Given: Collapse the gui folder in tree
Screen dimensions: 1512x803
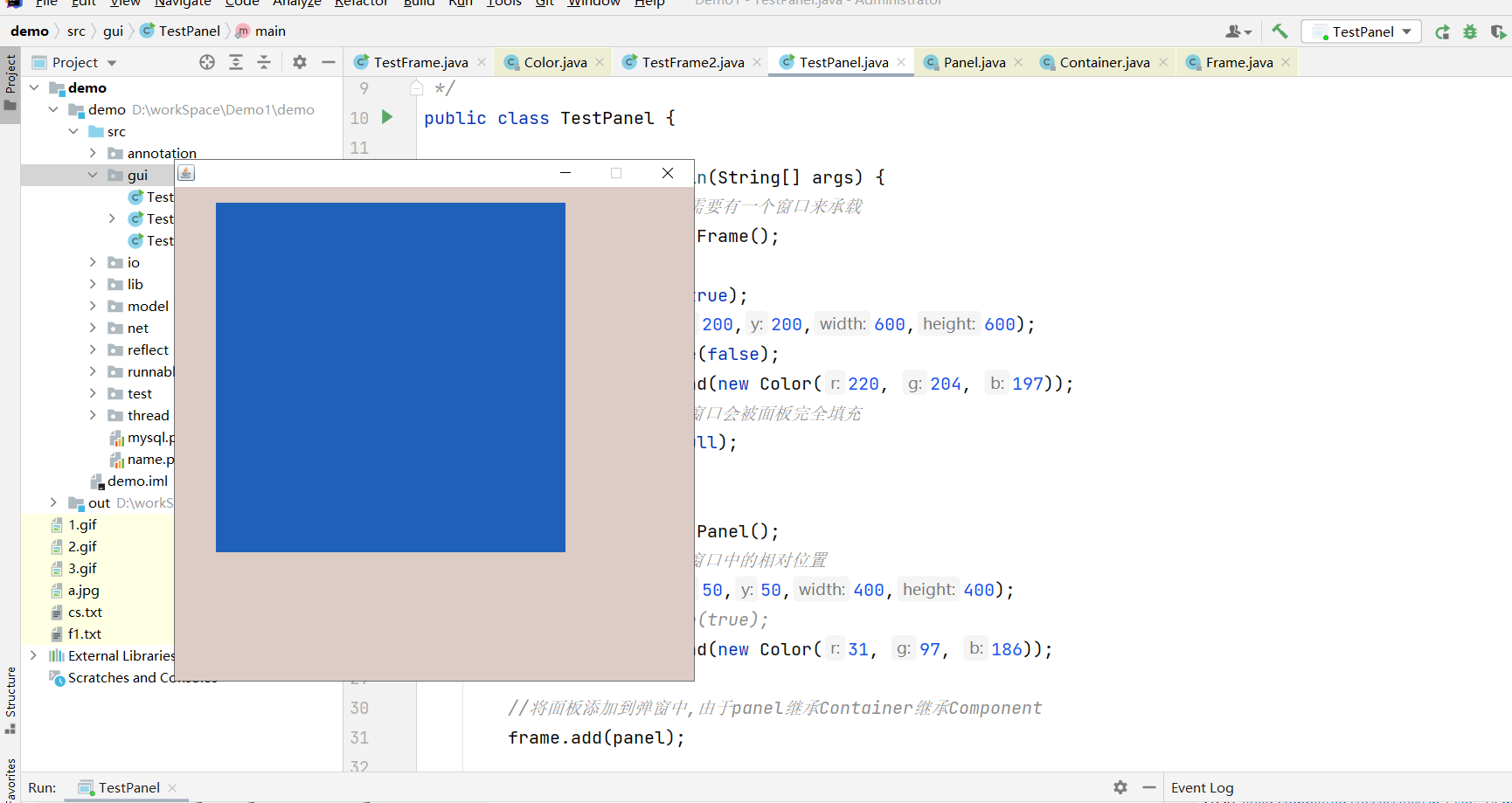Looking at the screenshot, I should pyautogui.click(x=93, y=175).
